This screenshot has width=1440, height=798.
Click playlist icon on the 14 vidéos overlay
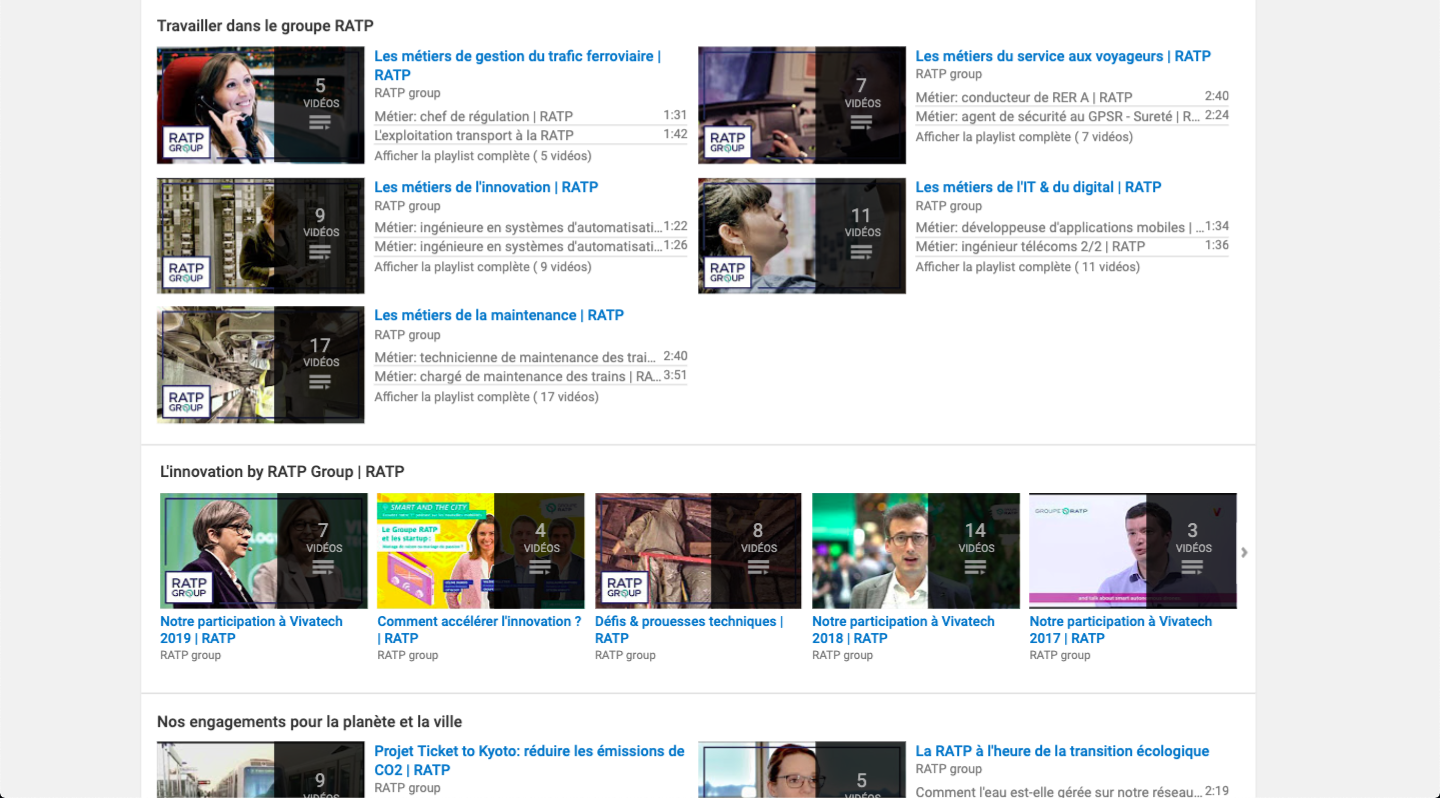pos(975,567)
